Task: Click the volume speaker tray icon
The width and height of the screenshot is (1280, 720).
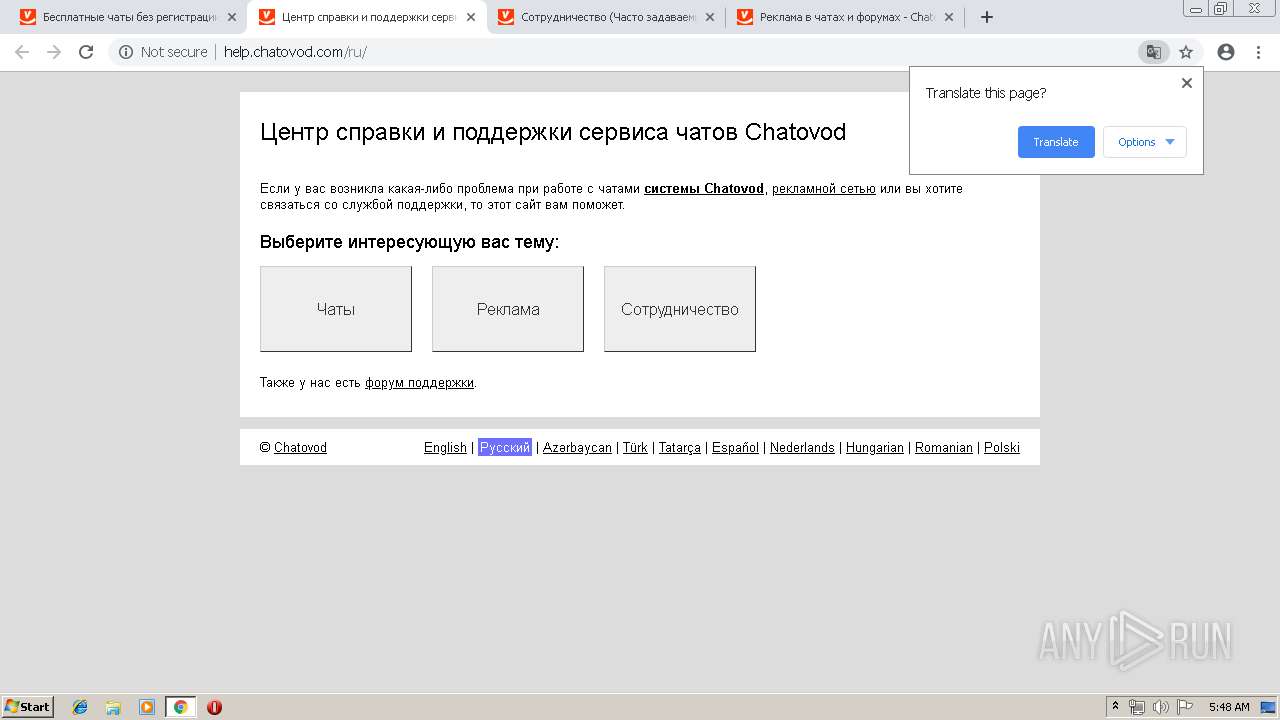Action: point(1161,707)
